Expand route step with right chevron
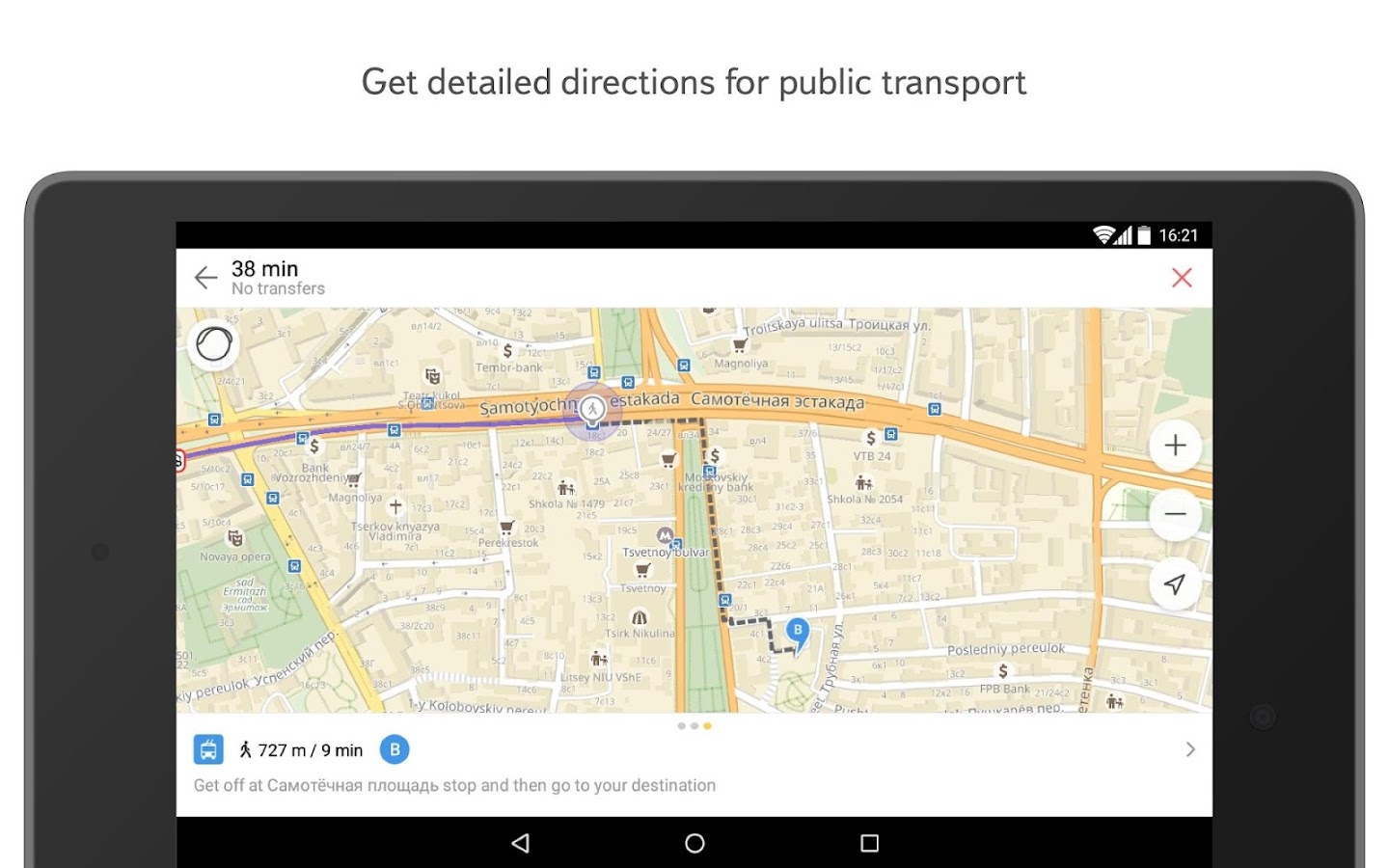 (x=1190, y=749)
